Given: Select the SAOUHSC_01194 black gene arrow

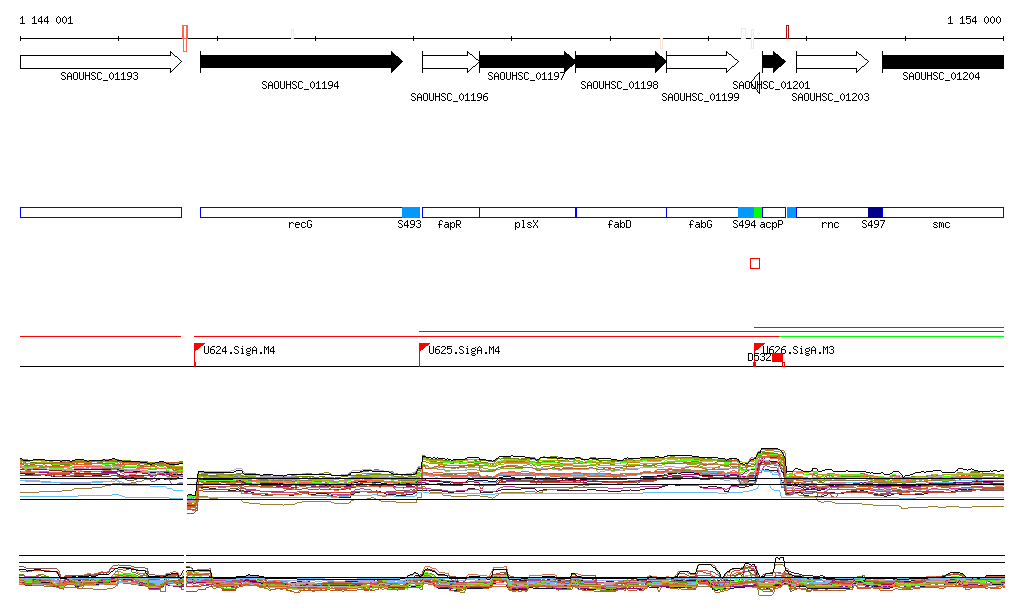Looking at the screenshot, I should coord(300,62).
